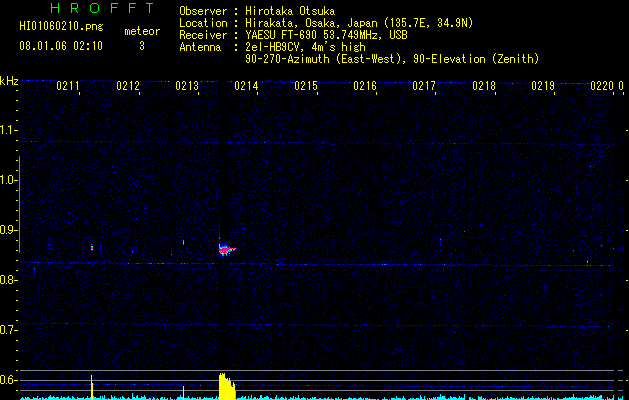Click the kHz axis unit label
629x400 pixels.
[9, 81]
